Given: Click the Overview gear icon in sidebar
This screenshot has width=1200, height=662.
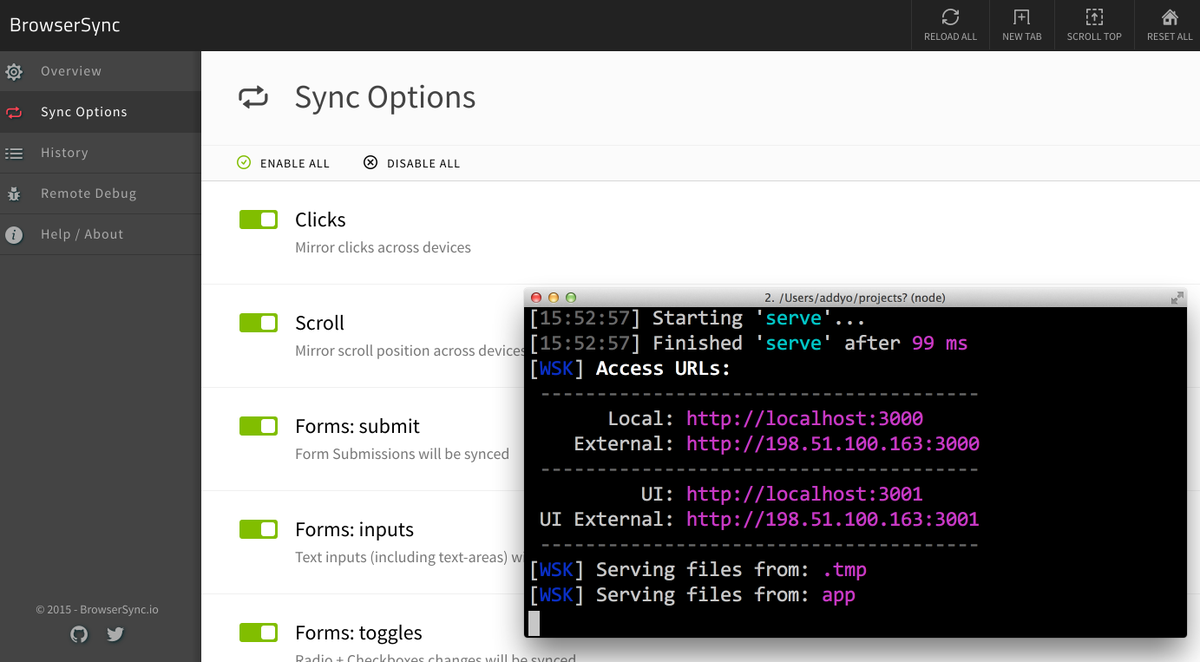Looking at the screenshot, I should click(14, 72).
